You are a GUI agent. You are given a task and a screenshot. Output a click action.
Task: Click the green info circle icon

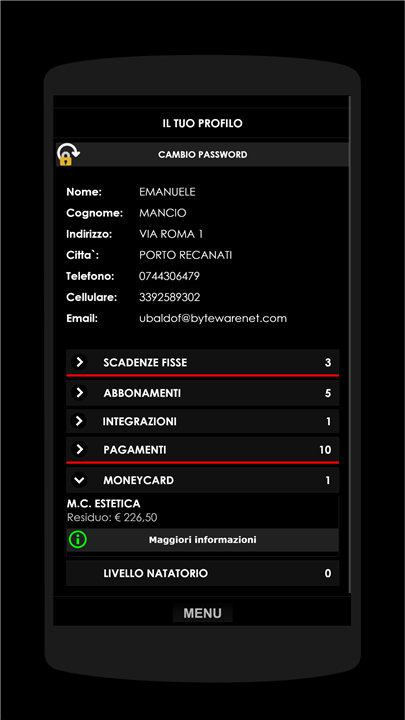pyautogui.click(x=78, y=540)
